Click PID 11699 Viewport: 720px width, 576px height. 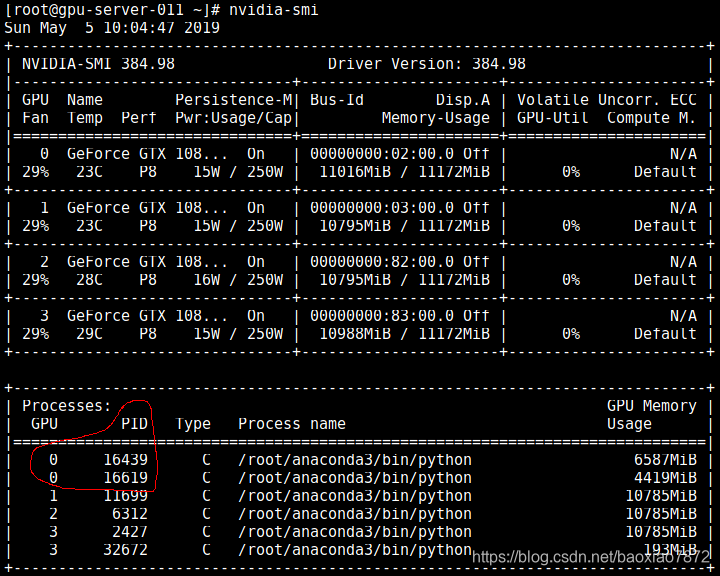(x=125, y=496)
